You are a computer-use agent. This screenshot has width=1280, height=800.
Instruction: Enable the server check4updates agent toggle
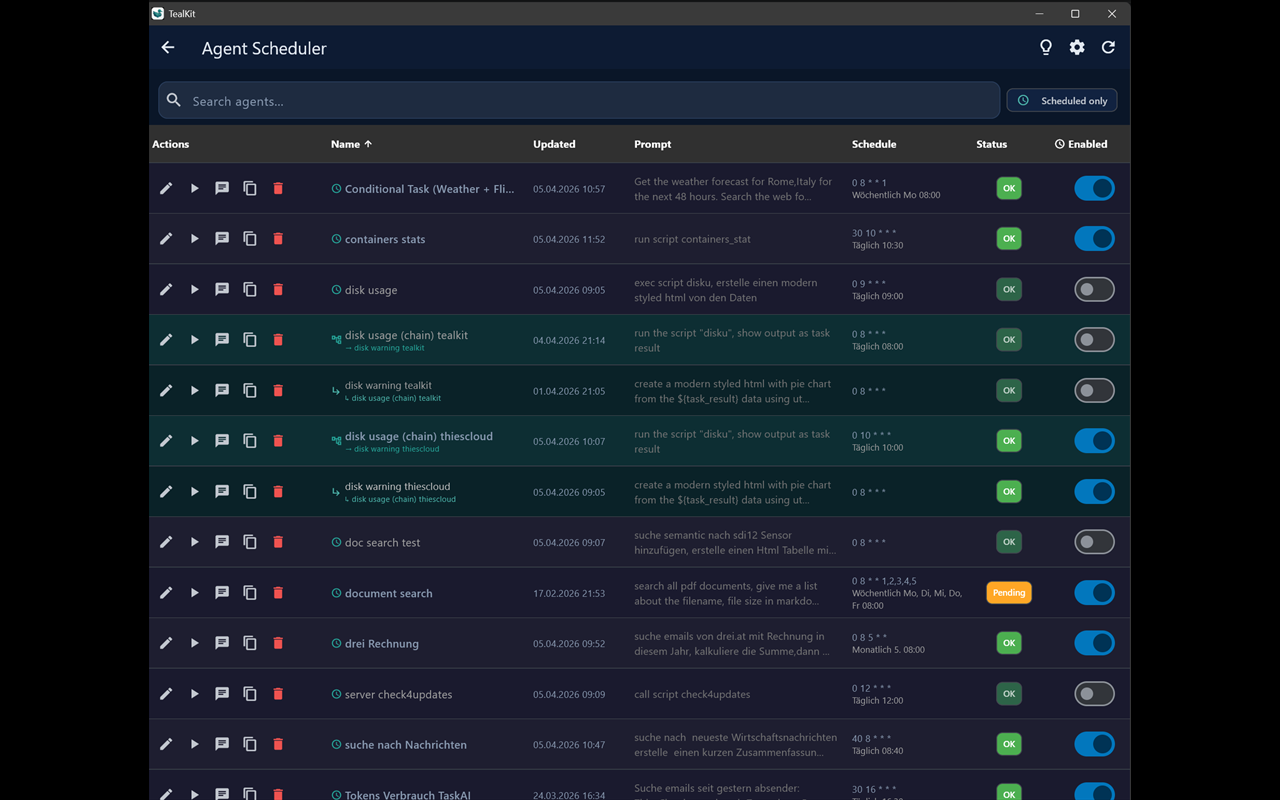(x=1094, y=694)
